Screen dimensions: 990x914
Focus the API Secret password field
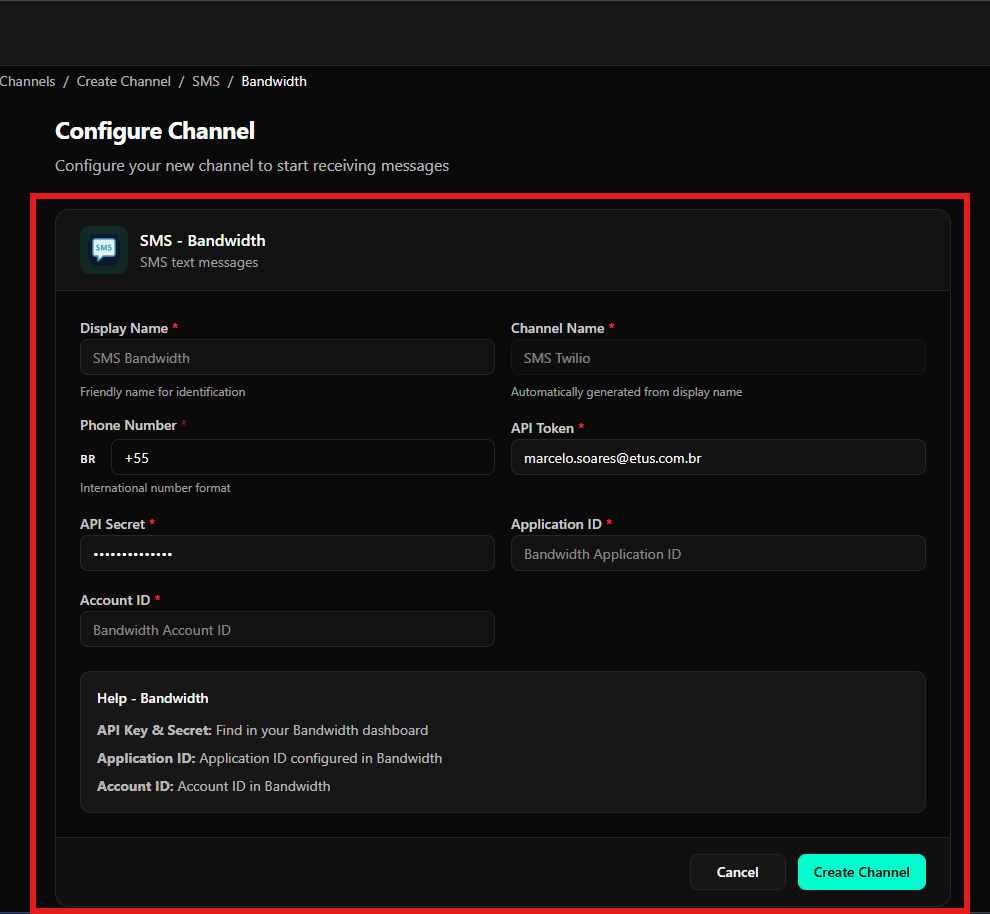click(287, 553)
